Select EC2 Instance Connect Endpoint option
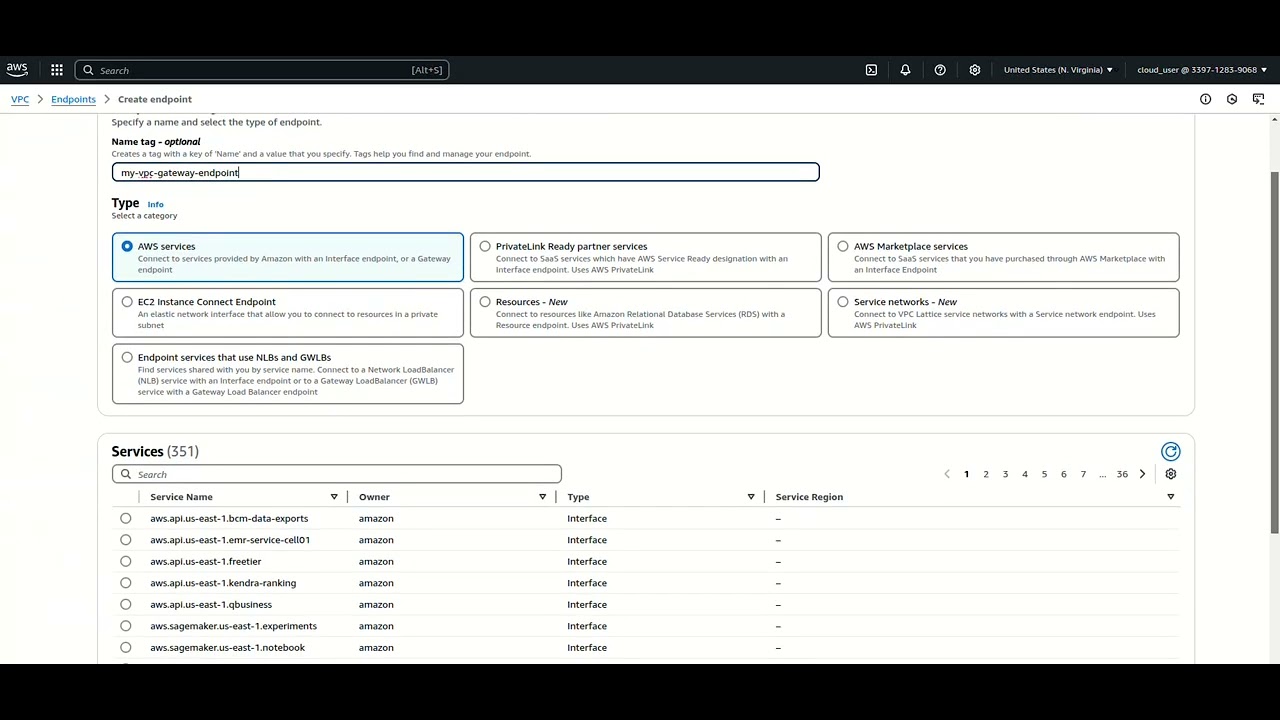 coord(288,313)
